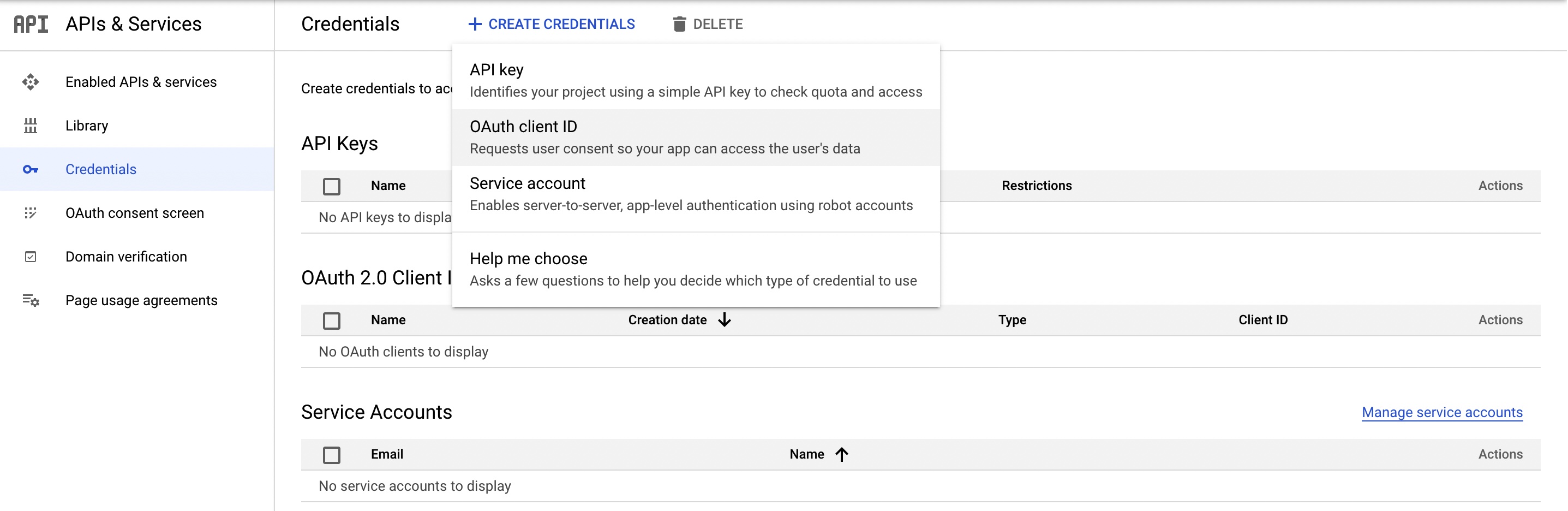Click the Service Accounts section heading
This screenshot has width=1568, height=511.
pyautogui.click(x=376, y=412)
